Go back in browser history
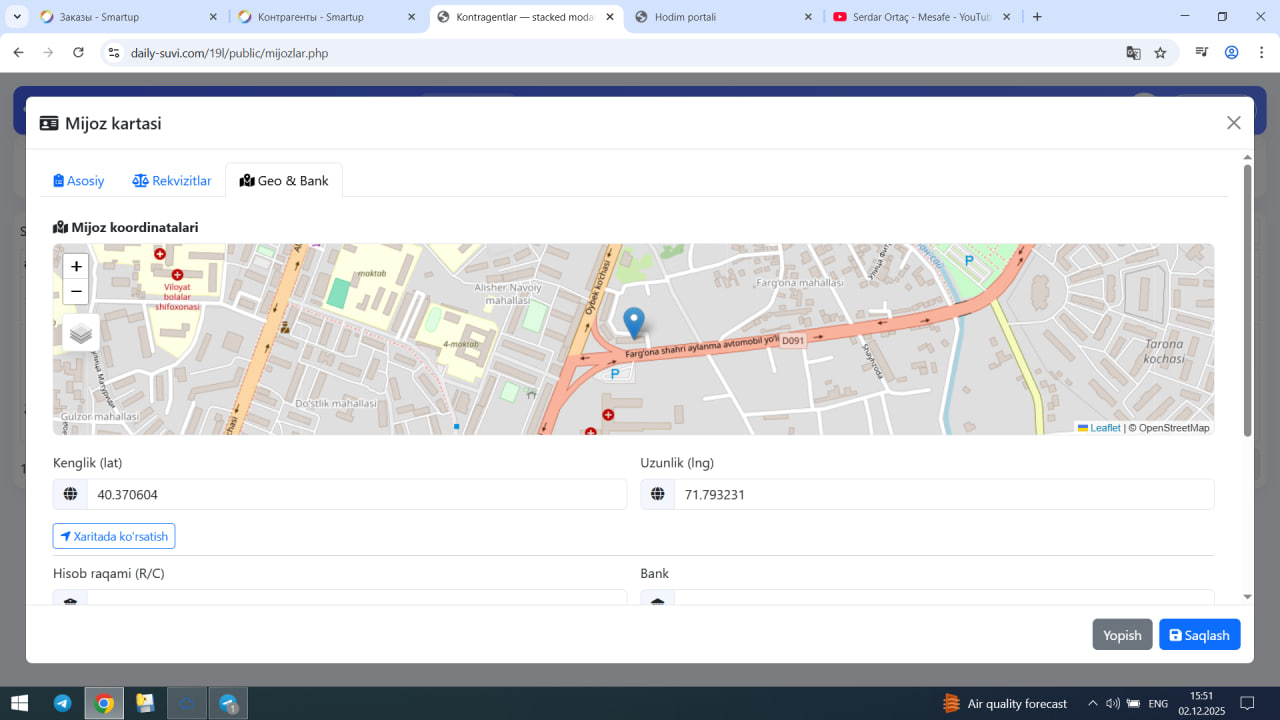Viewport: 1280px width, 720px height. (18, 53)
